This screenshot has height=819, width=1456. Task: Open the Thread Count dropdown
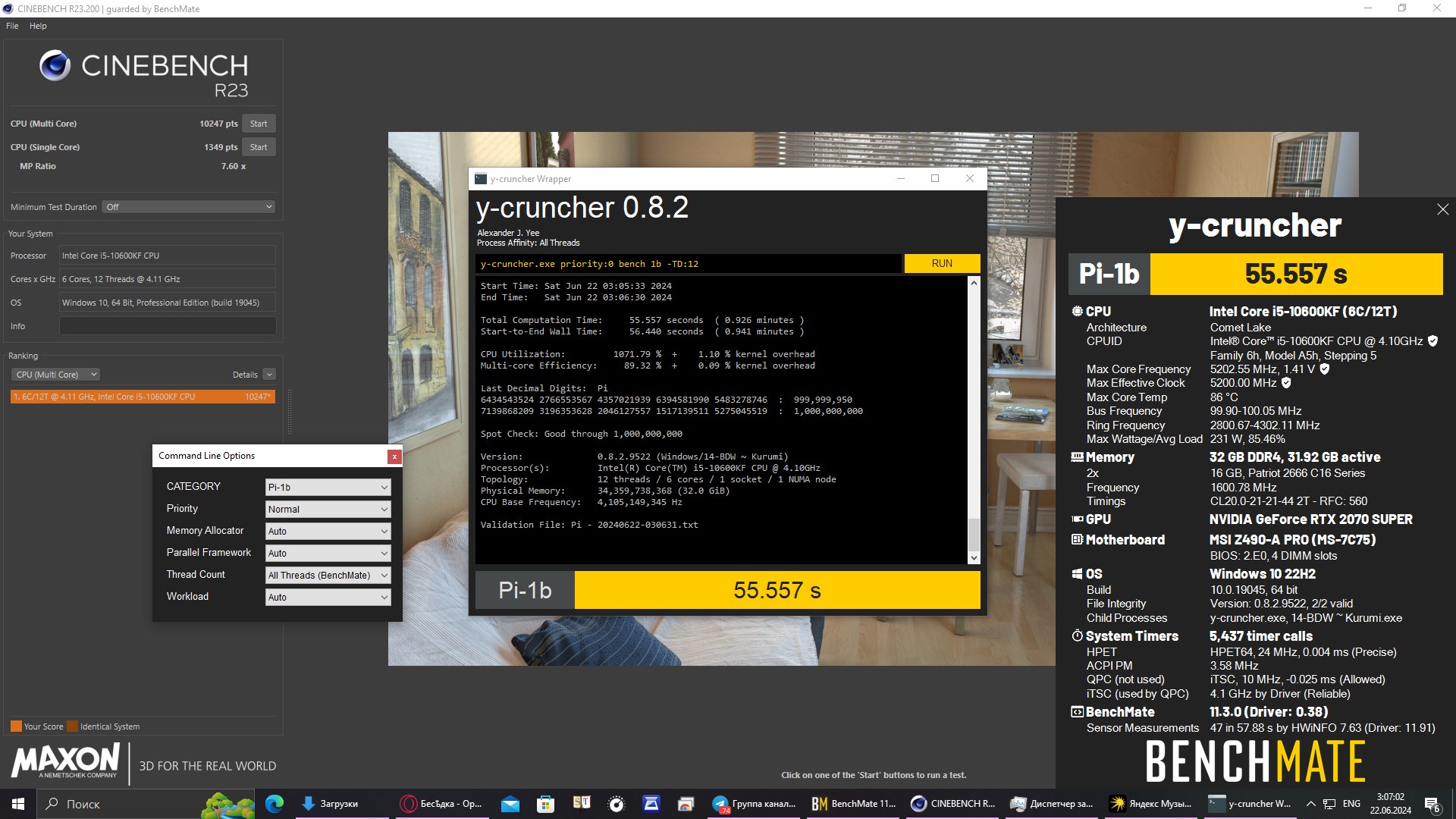coord(328,575)
